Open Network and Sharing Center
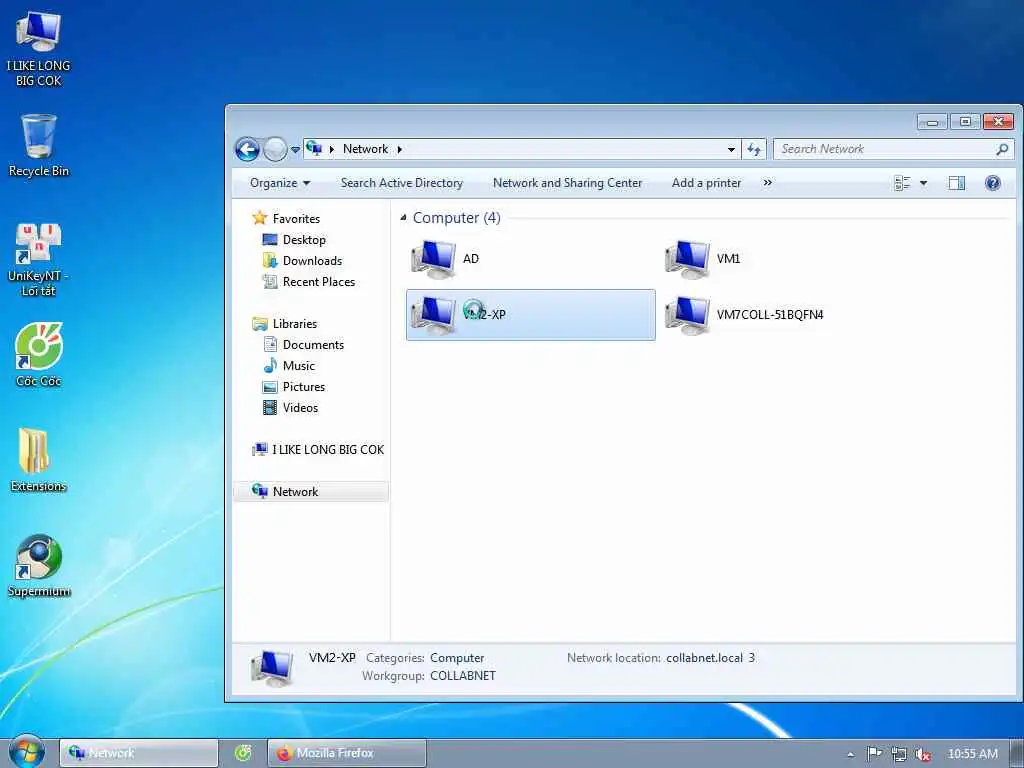 tap(568, 184)
